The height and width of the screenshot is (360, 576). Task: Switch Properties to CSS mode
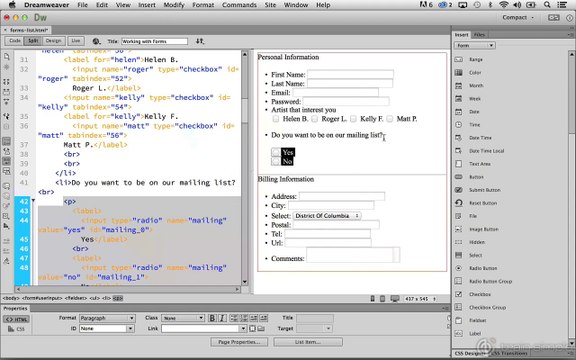tap(16, 329)
